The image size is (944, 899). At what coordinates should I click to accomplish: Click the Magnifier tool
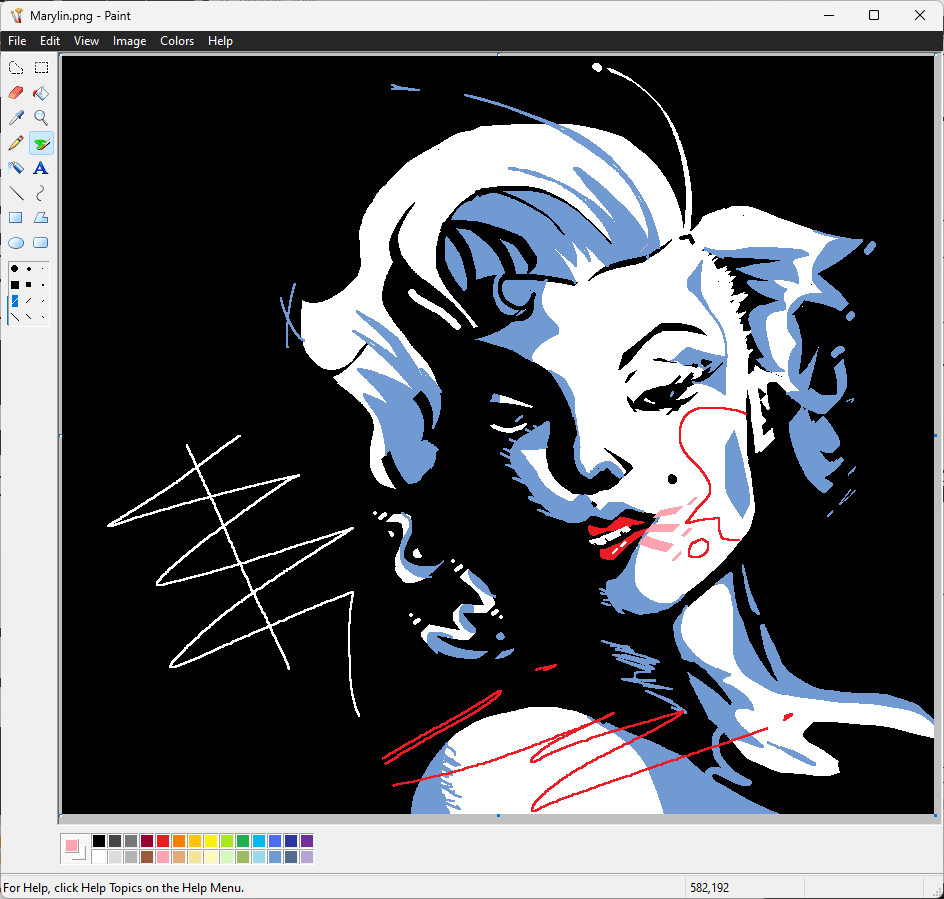click(x=41, y=118)
